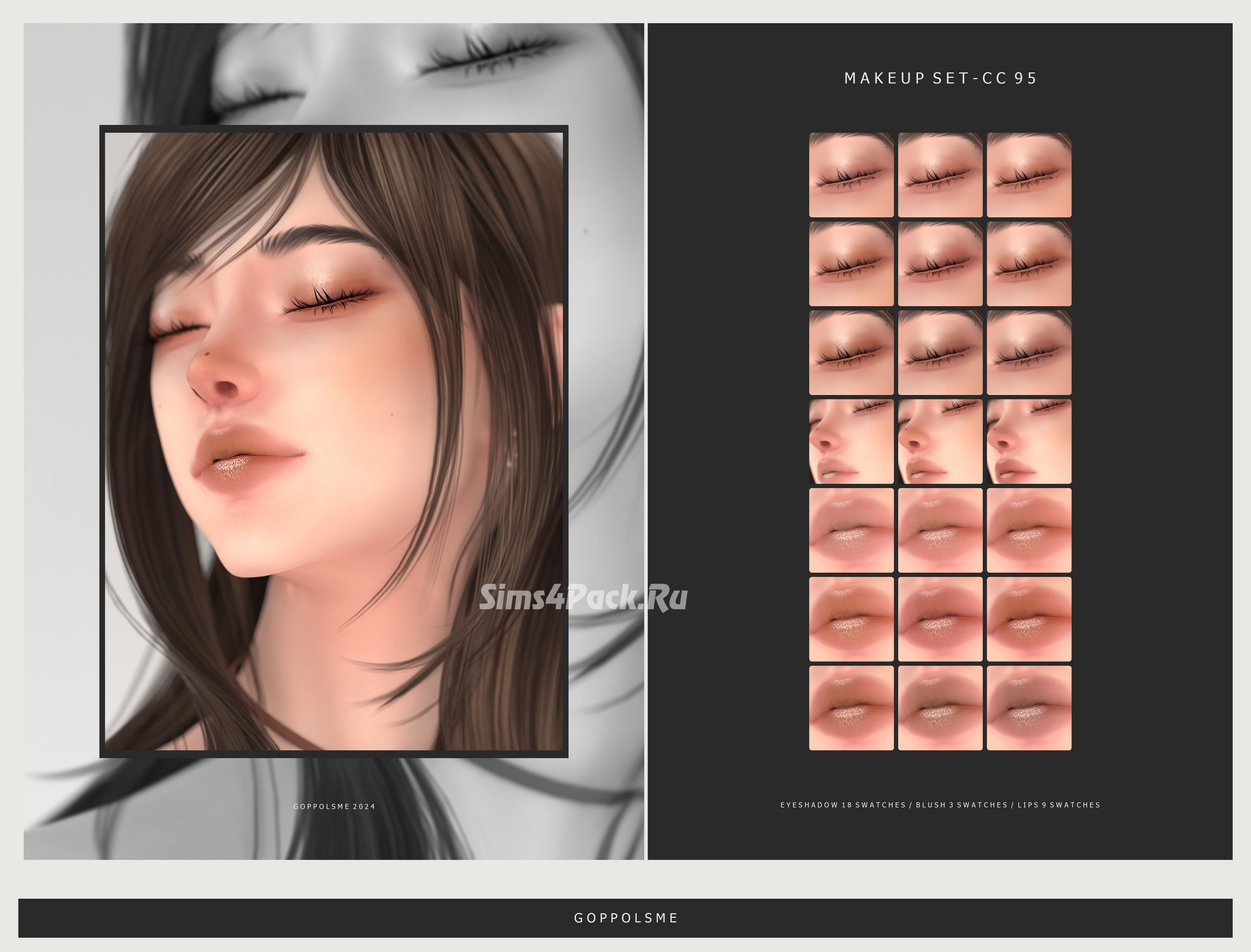Click the swatch count caption text
The image size is (1251, 952).
[940, 805]
